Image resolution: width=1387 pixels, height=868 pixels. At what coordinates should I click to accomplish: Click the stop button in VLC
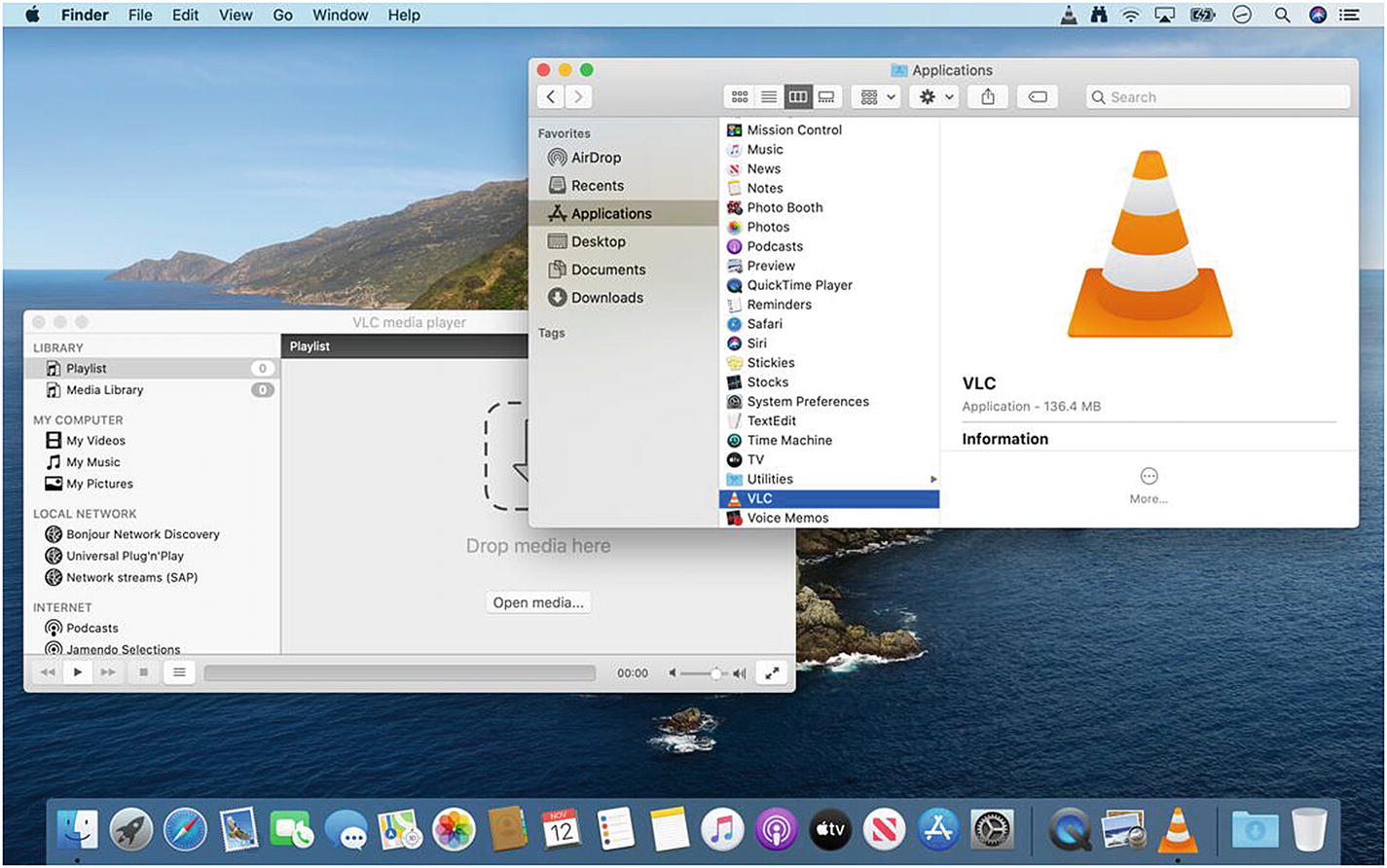tap(144, 672)
